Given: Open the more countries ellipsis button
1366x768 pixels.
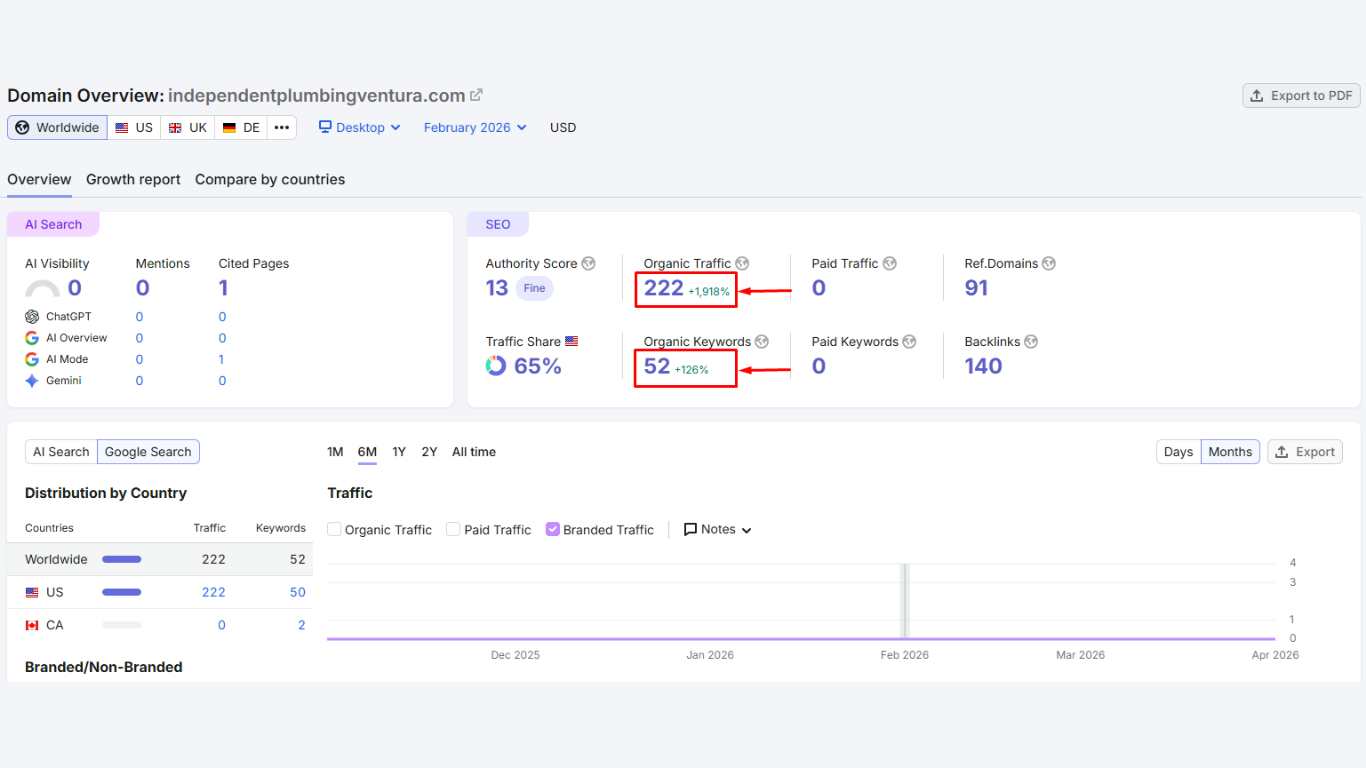Looking at the screenshot, I should tap(282, 128).
